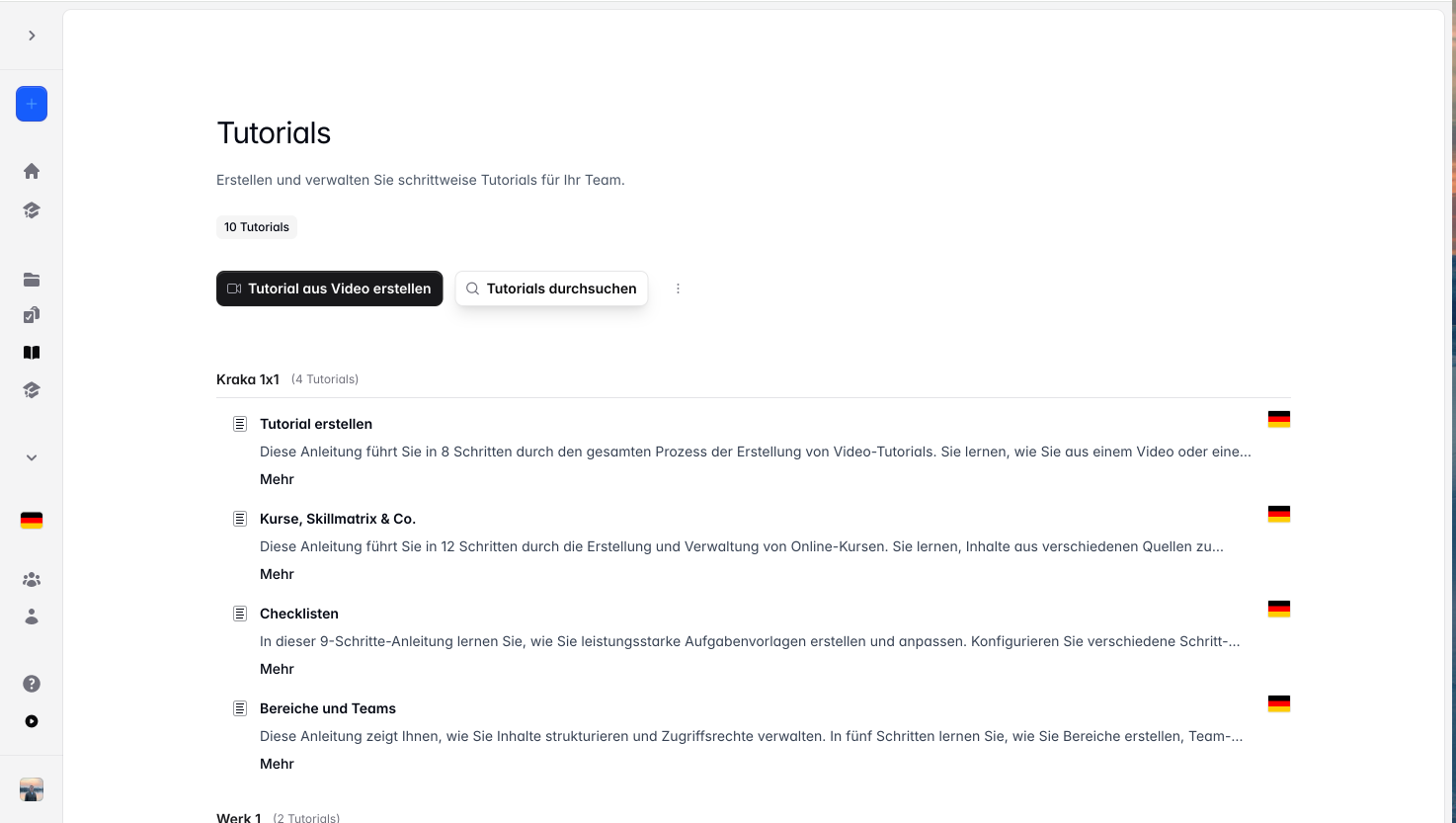Select the open book tutorials icon
This screenshot has width=1456, height=823.
[32, 353]
